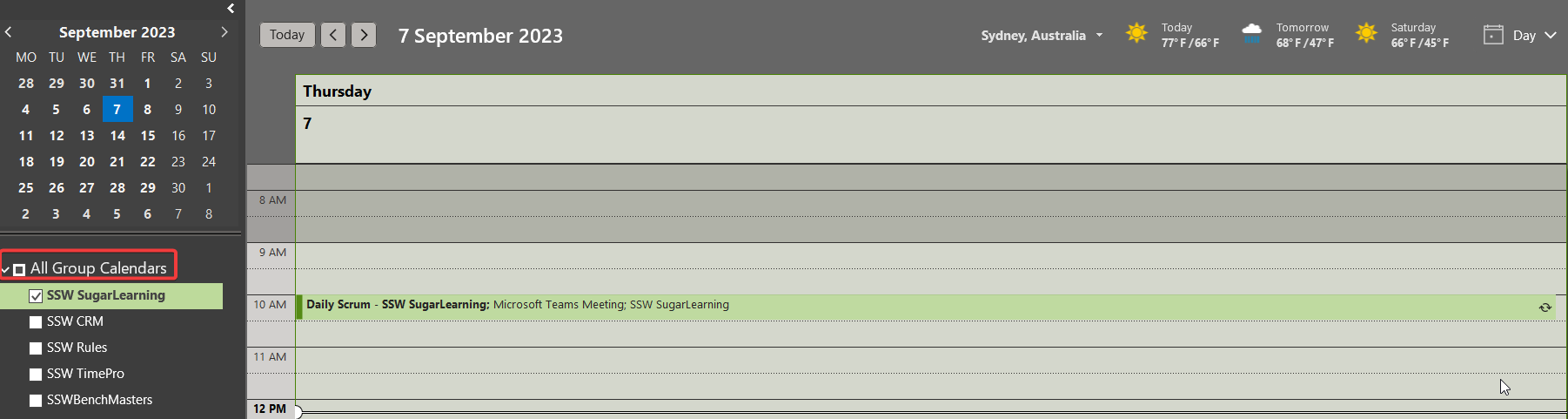Check the SSW Rules calendar
Image resolution: width=1568 pixels, height=419 pixels.
point(36,348)
